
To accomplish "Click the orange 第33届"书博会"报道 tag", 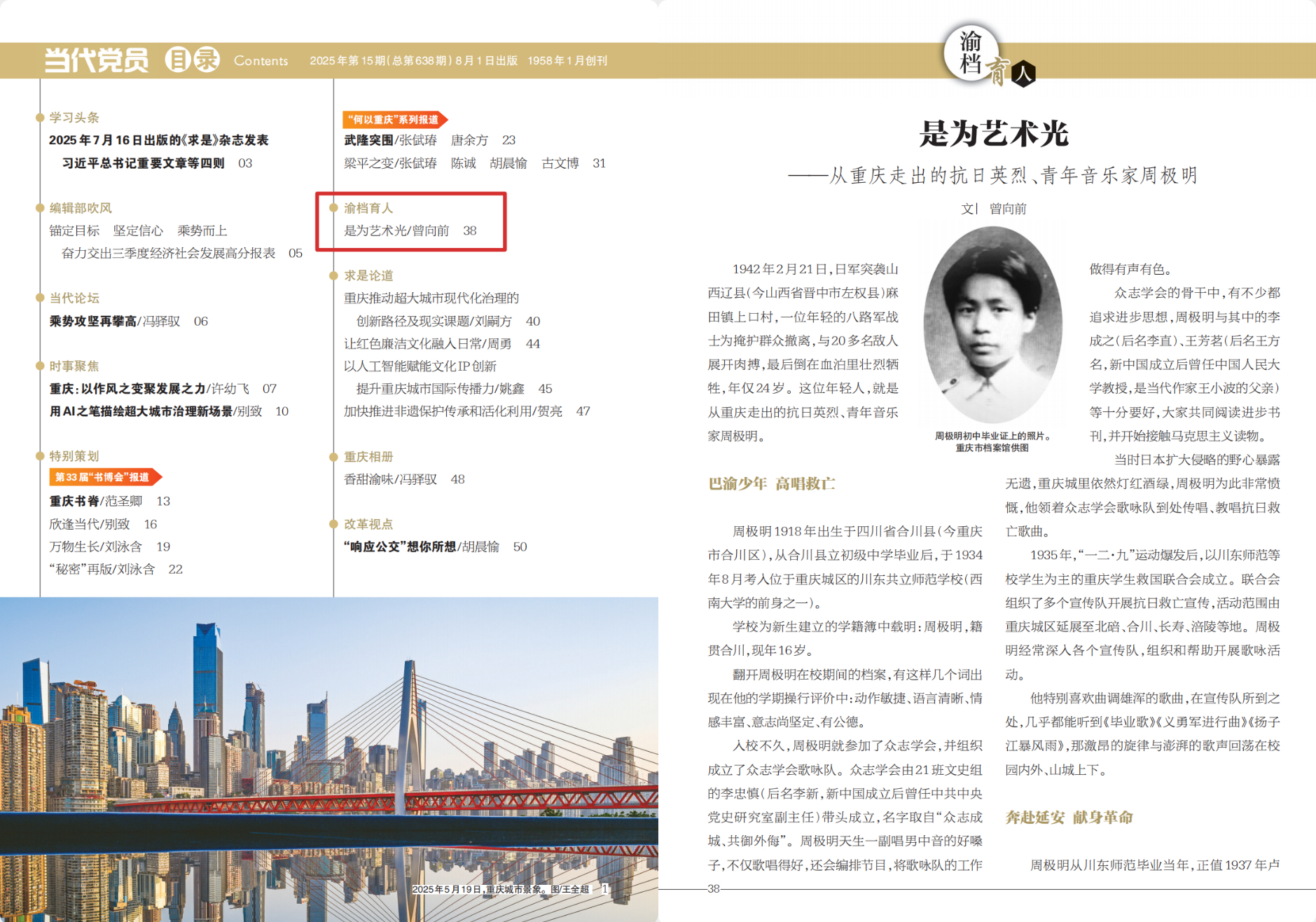I will pos(104,477).
